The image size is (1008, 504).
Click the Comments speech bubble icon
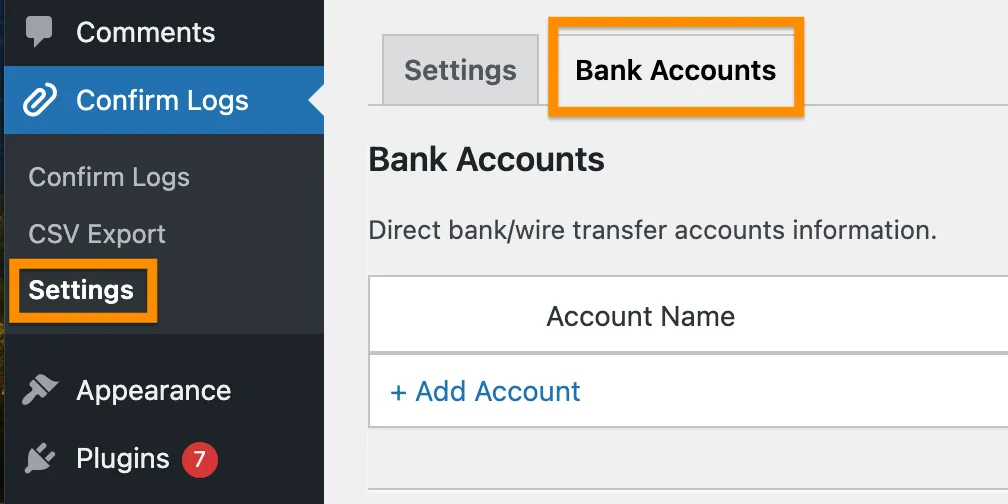[40, 32]
